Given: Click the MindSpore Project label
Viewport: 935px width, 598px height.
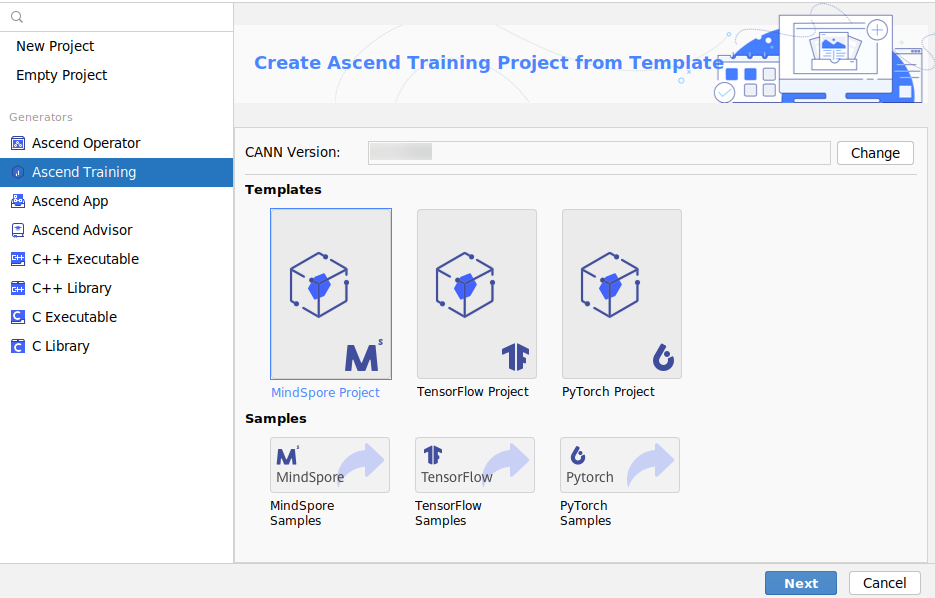Looking at the screenshot, I should (x=326, y=392).
